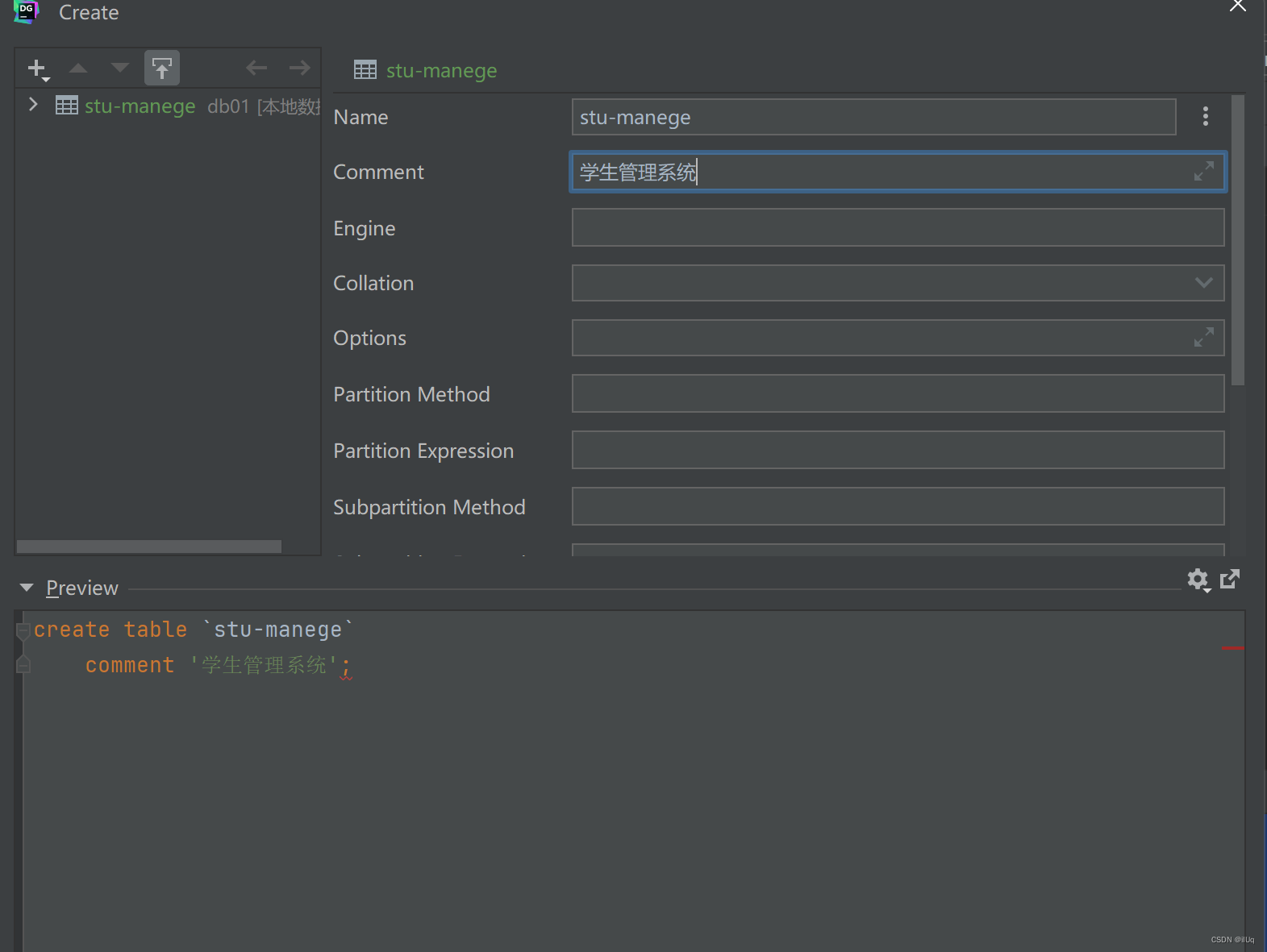Screen dimensions: 1267x952
Task: Click the tree panel horizontal scrollbar
Action: (149, 547)
